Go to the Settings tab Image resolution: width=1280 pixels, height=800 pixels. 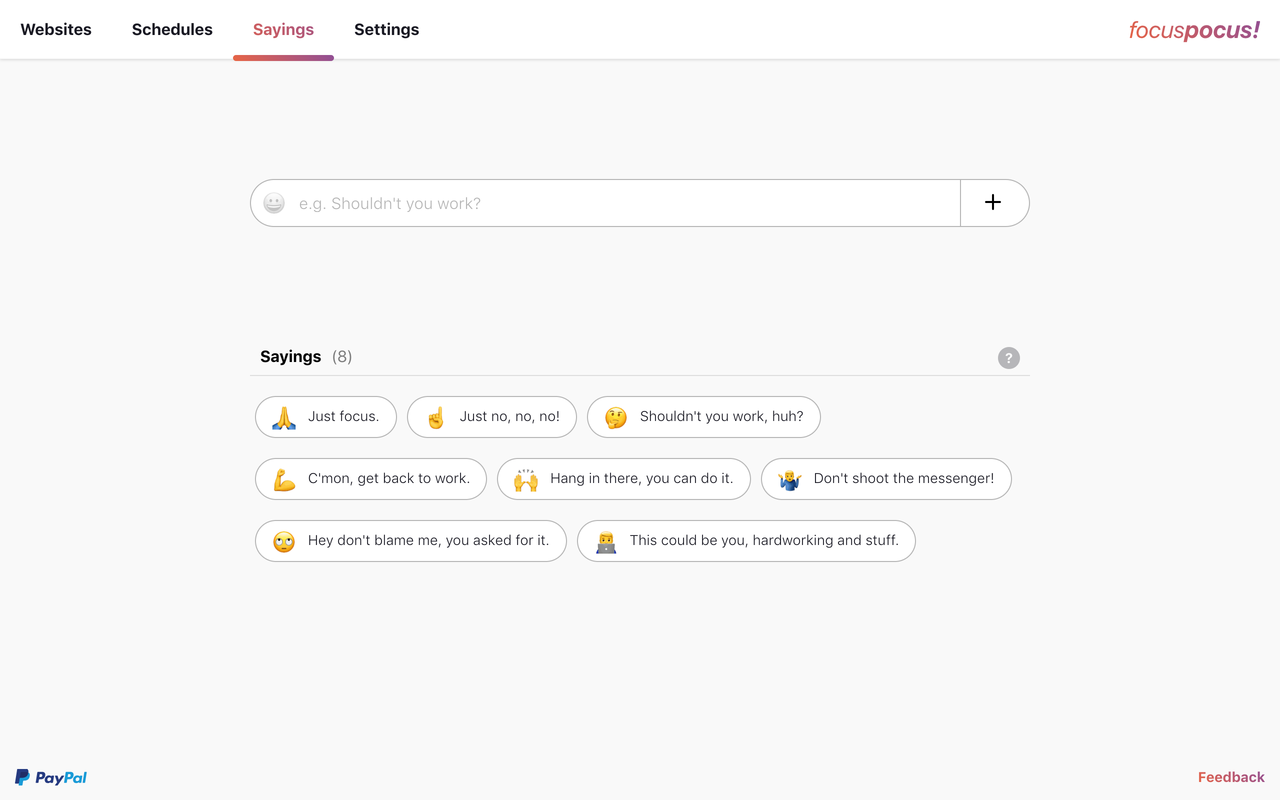coord(386,30)
